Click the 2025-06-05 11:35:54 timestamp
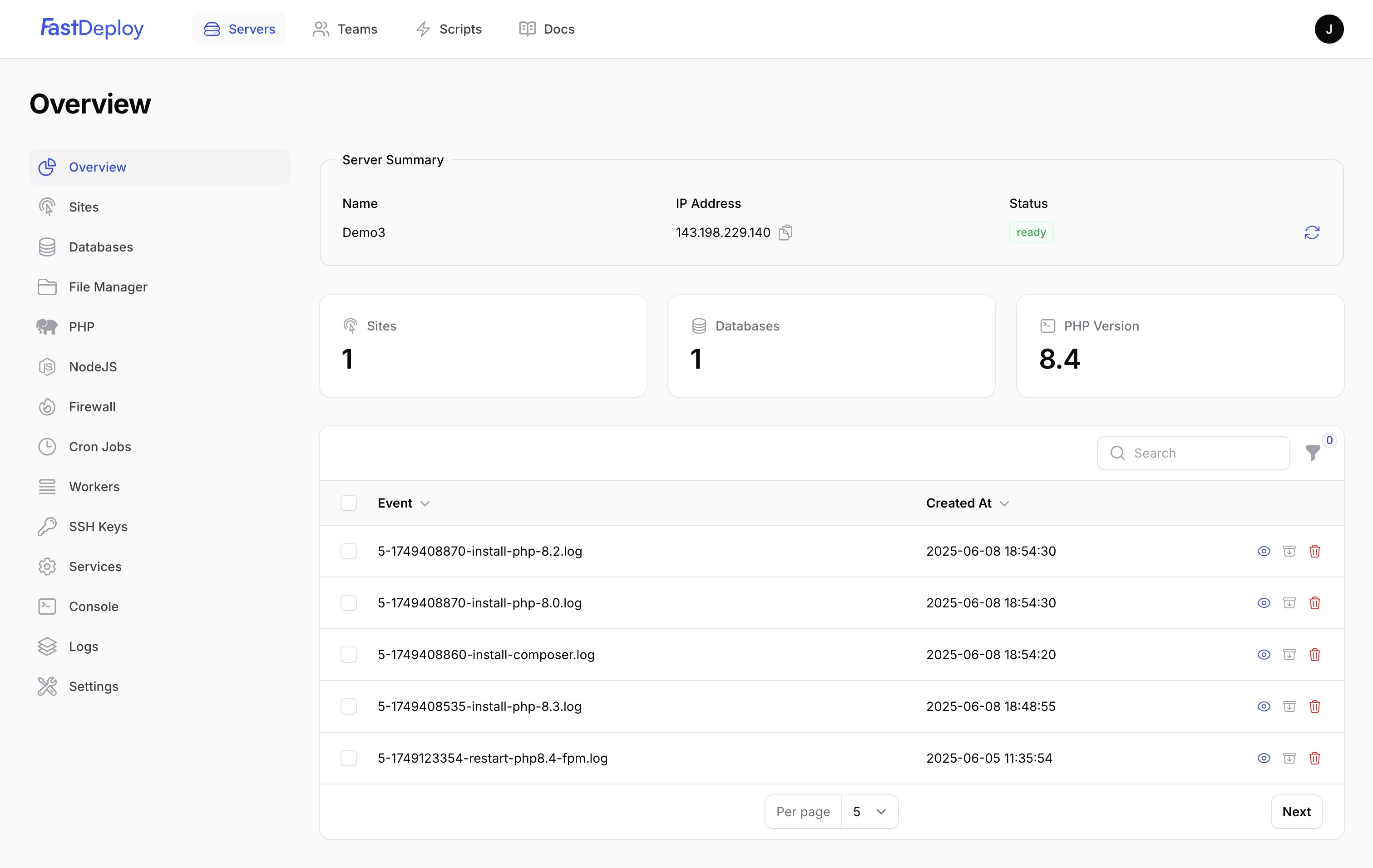 pyautogui.click(x=989, y=758)
